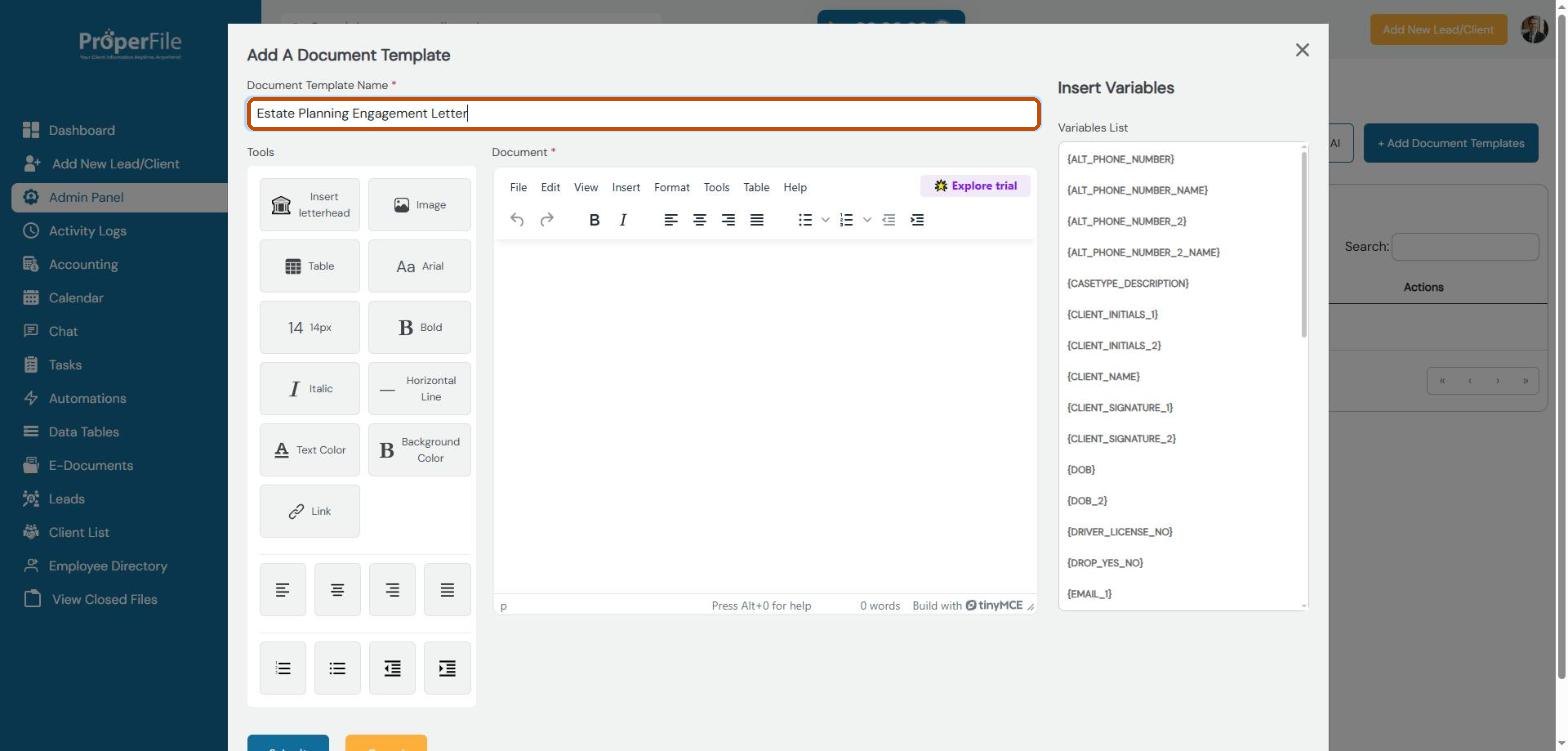Expand the bullet list style dropdown arrow
The height and width of the screenshot is (751, 1568).
(825, 220)
